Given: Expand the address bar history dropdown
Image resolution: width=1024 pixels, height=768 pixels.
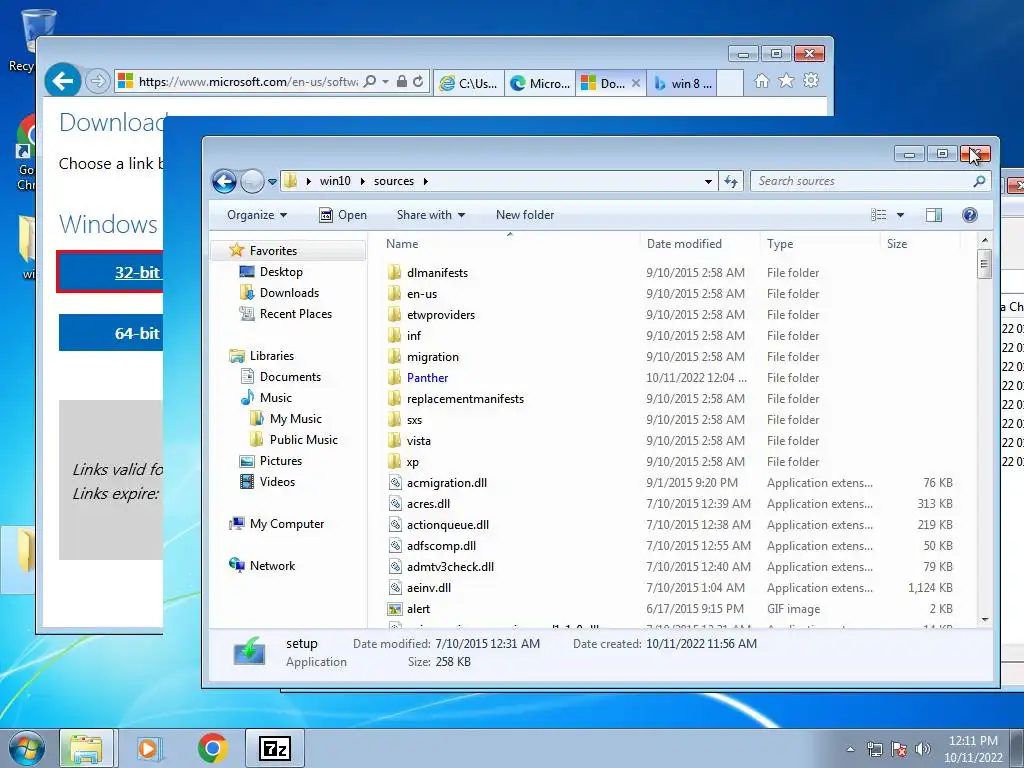Looking at the screenshot, I should 709,182.
